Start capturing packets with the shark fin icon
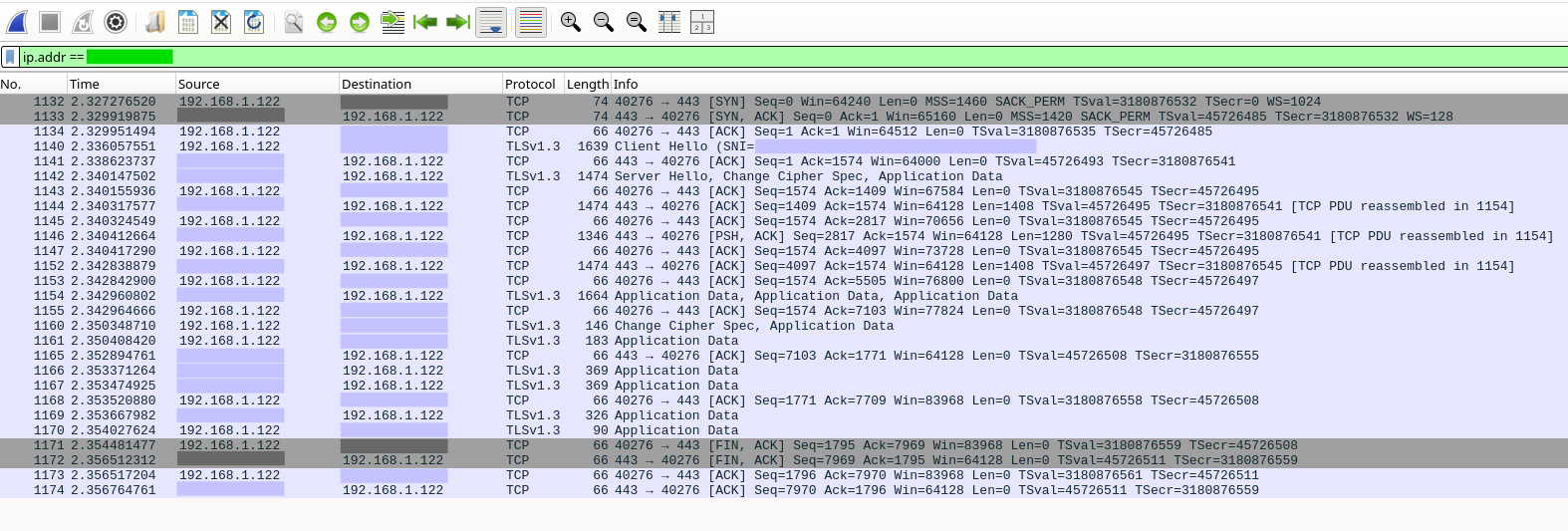This screenshot has width=1568, height=531. point(17,22)
